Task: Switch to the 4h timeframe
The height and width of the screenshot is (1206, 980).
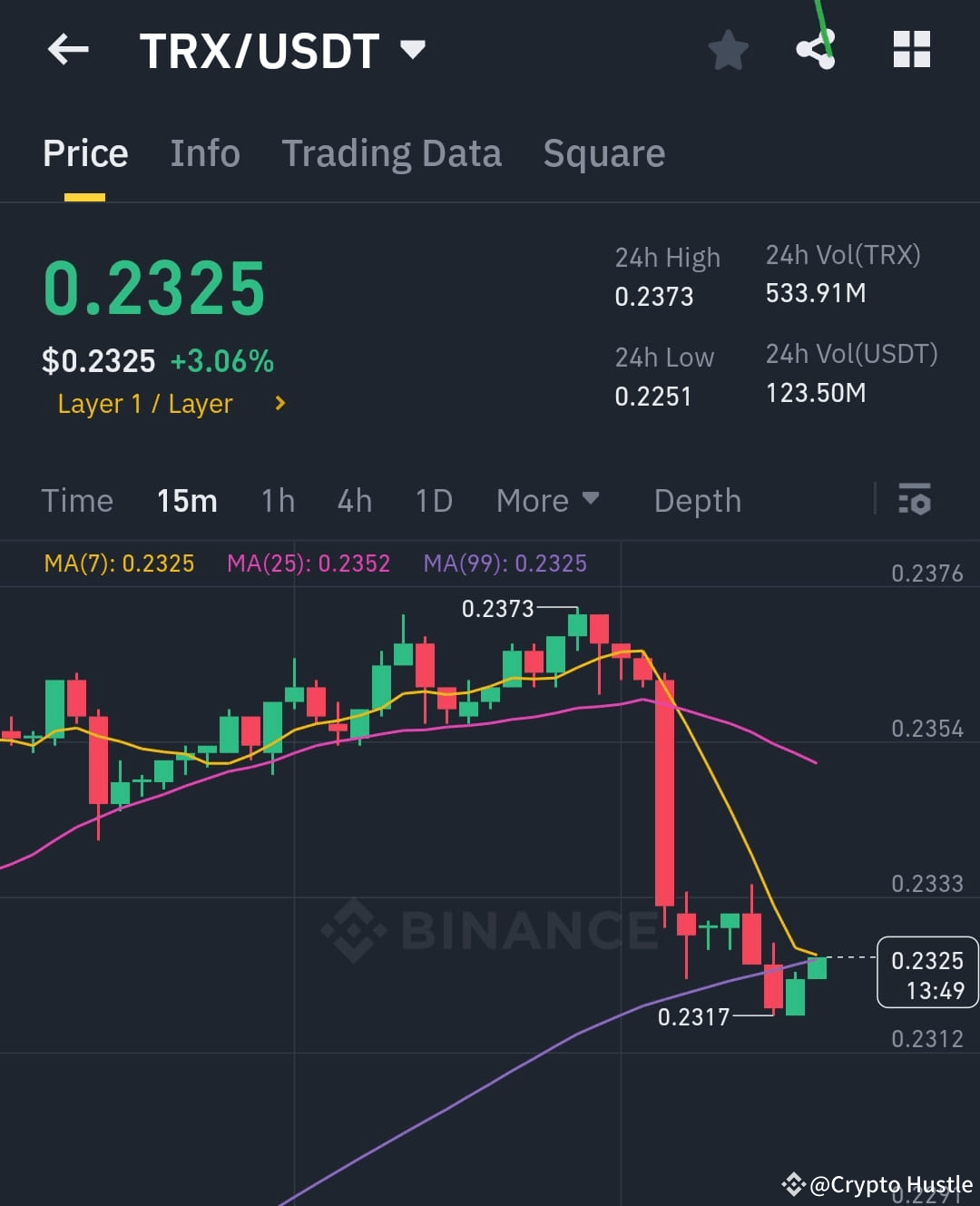Action: coord(355,500)
